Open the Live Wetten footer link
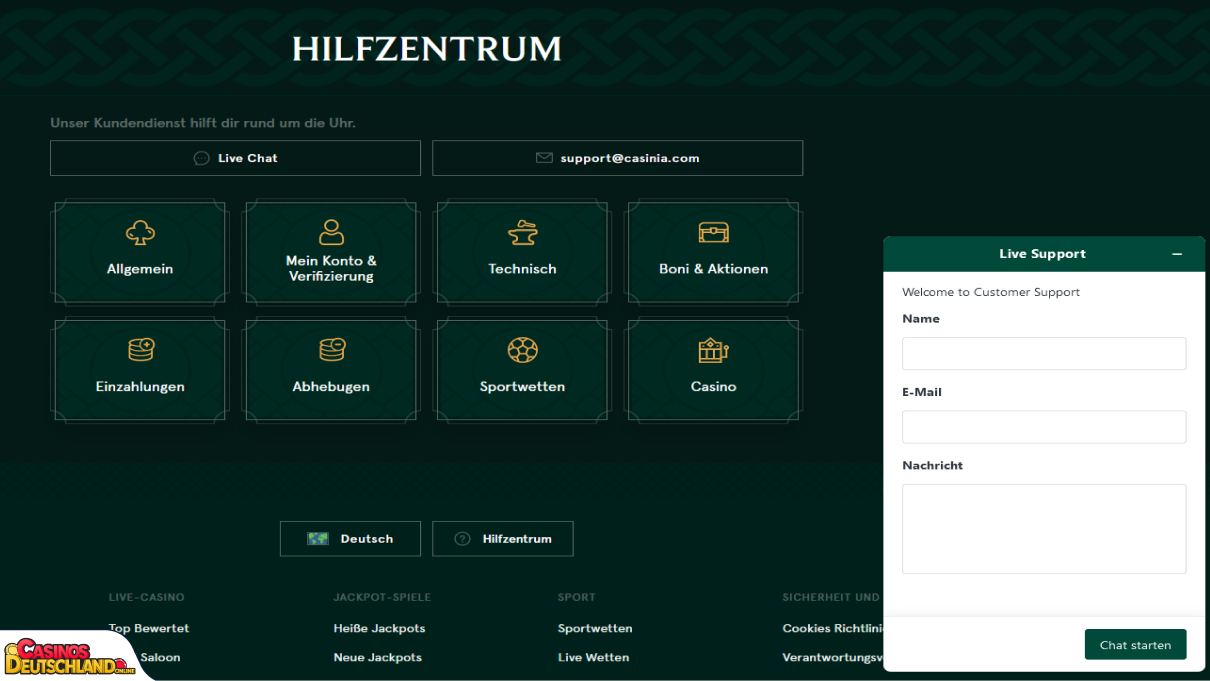1210x681 pixels. tap(593, 658)
